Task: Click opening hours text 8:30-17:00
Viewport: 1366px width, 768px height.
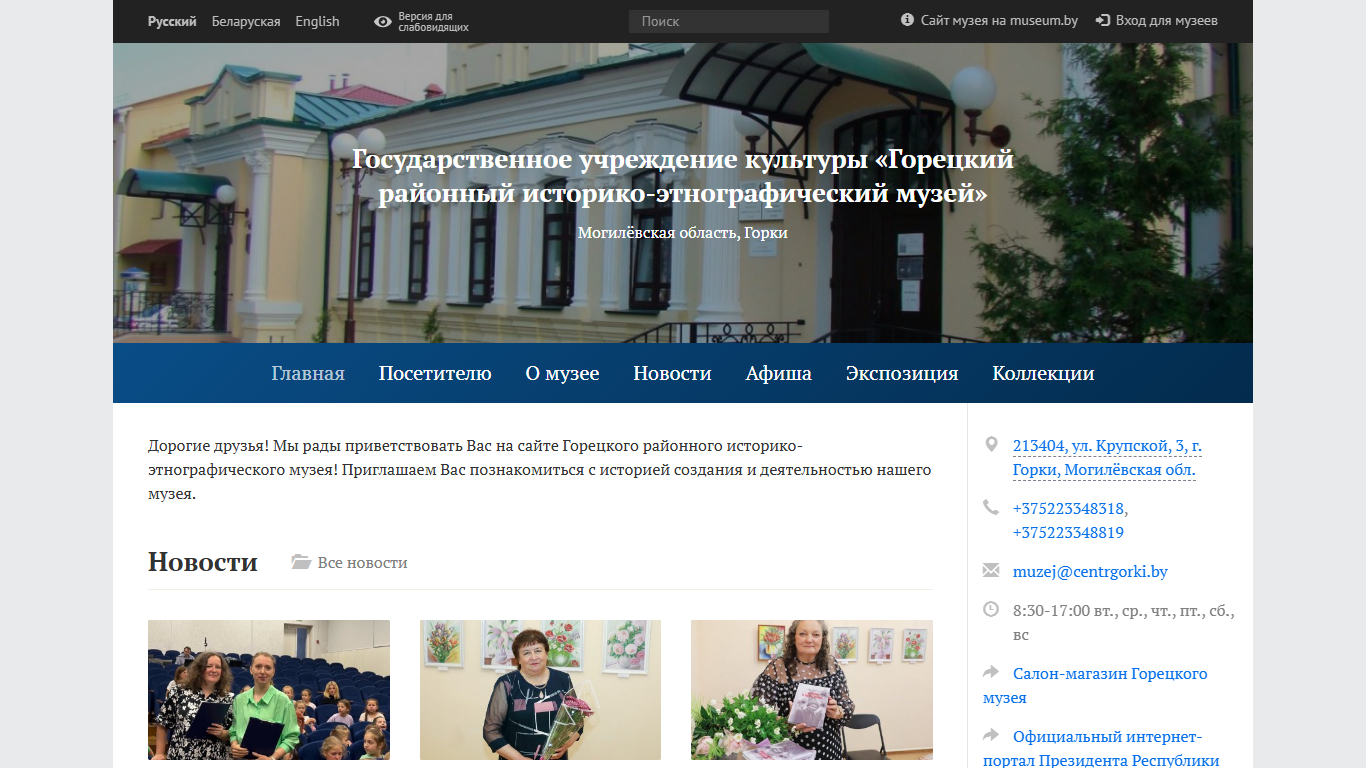Action: 1124,622
